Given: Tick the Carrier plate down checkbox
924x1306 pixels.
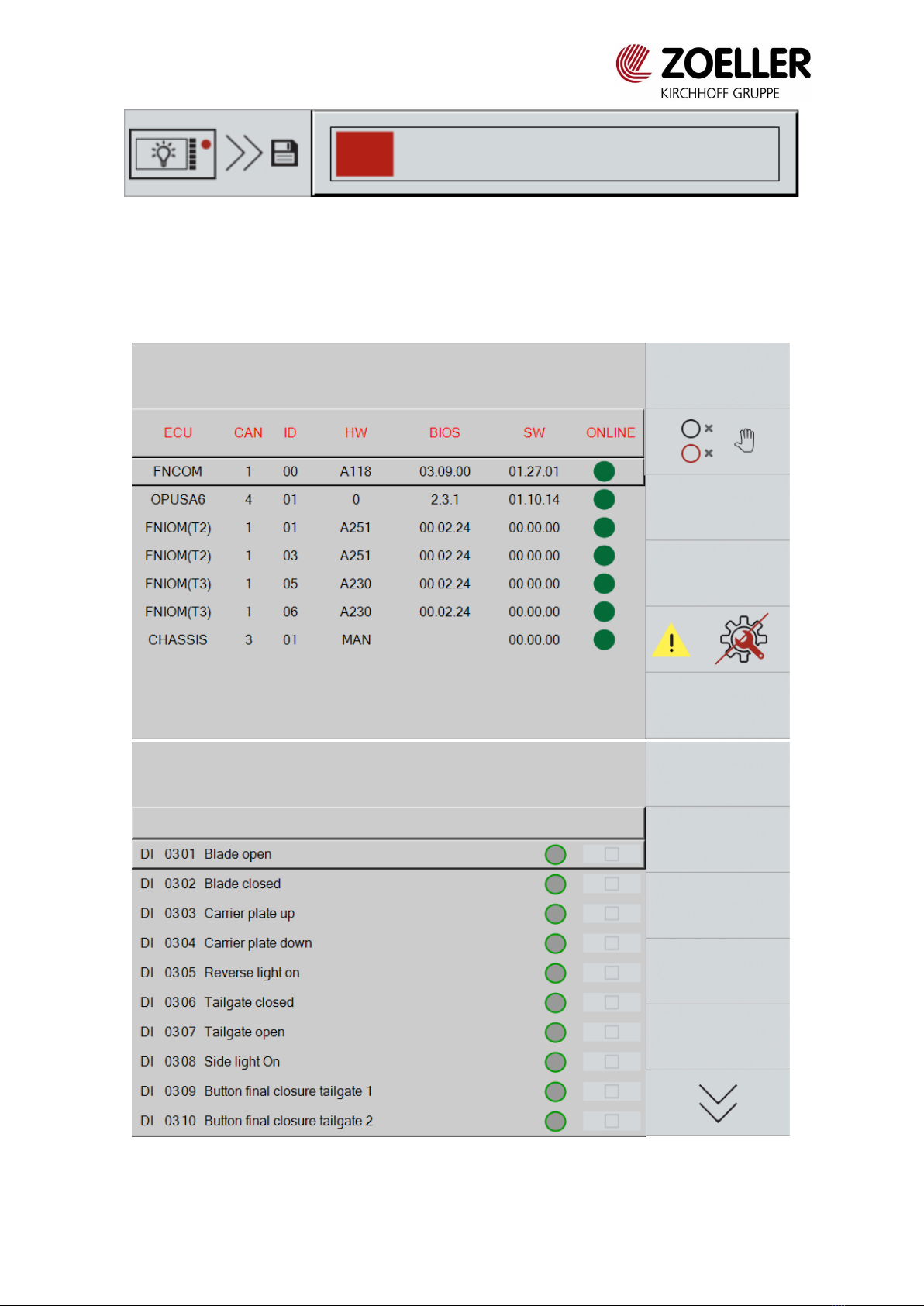Looking at the screenshot, I should [x=612, y=942].
